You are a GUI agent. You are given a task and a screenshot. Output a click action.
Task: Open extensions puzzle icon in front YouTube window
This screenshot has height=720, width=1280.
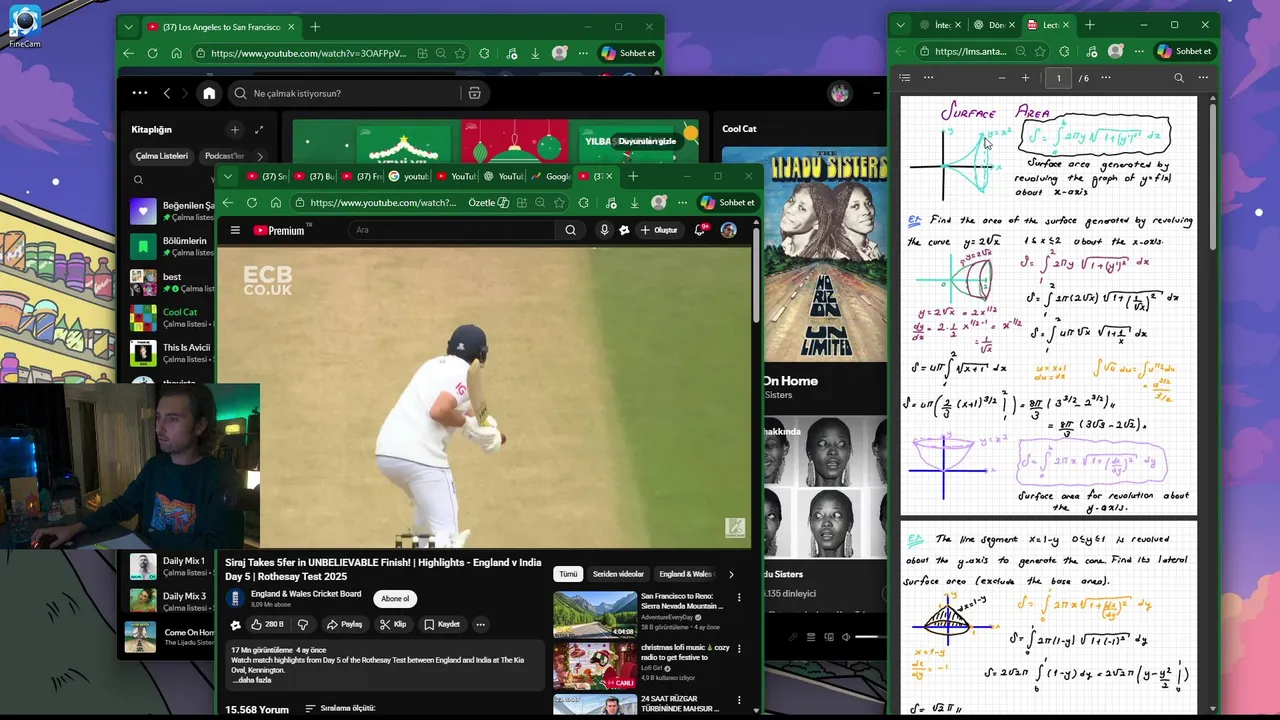[584, 202]
